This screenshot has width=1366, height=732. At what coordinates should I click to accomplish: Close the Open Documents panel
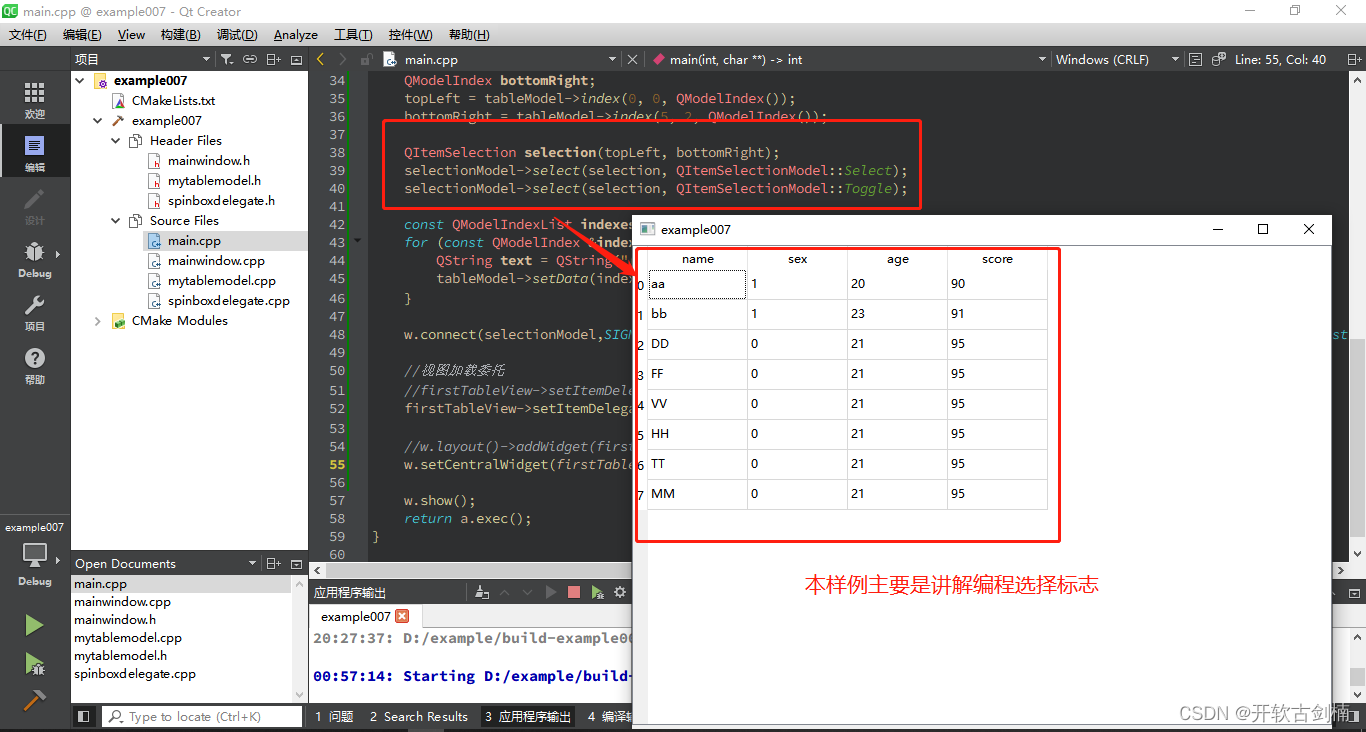click(296, 564)
